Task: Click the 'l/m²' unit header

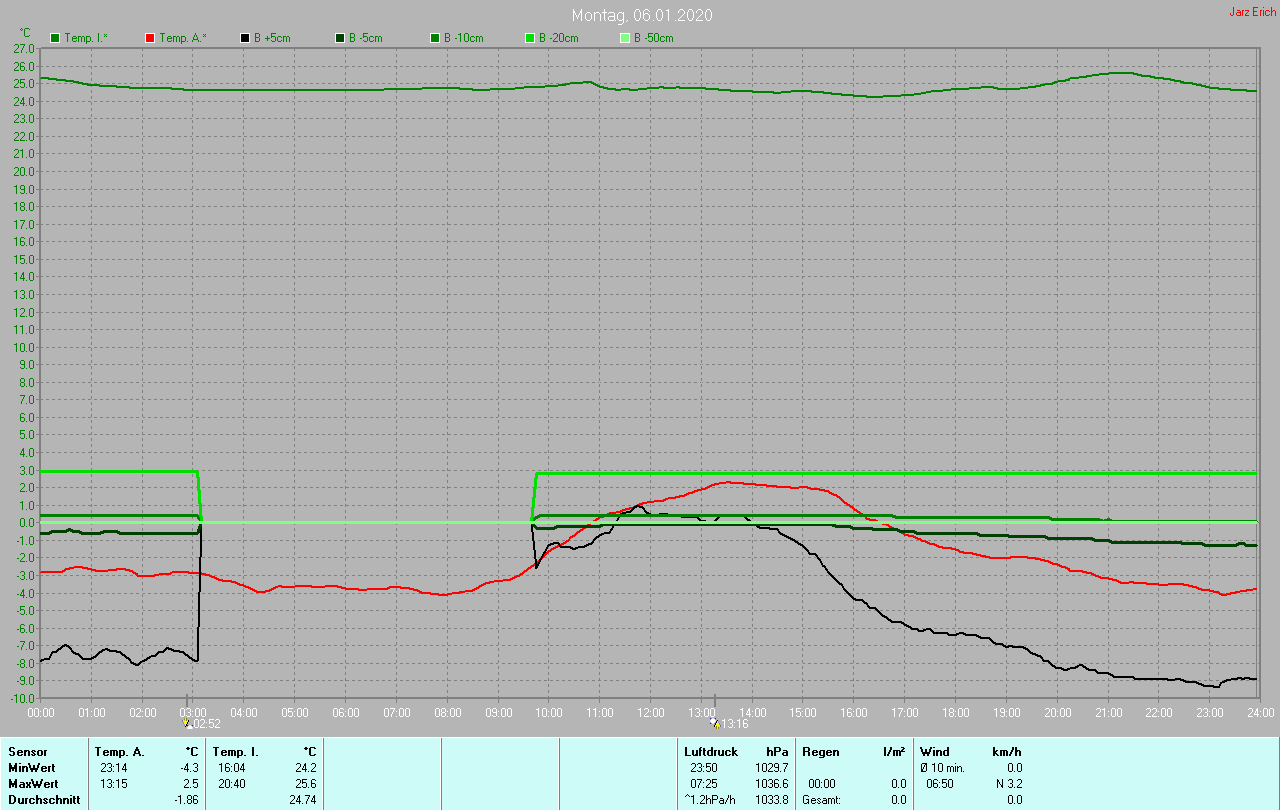Action: [895, 751]
